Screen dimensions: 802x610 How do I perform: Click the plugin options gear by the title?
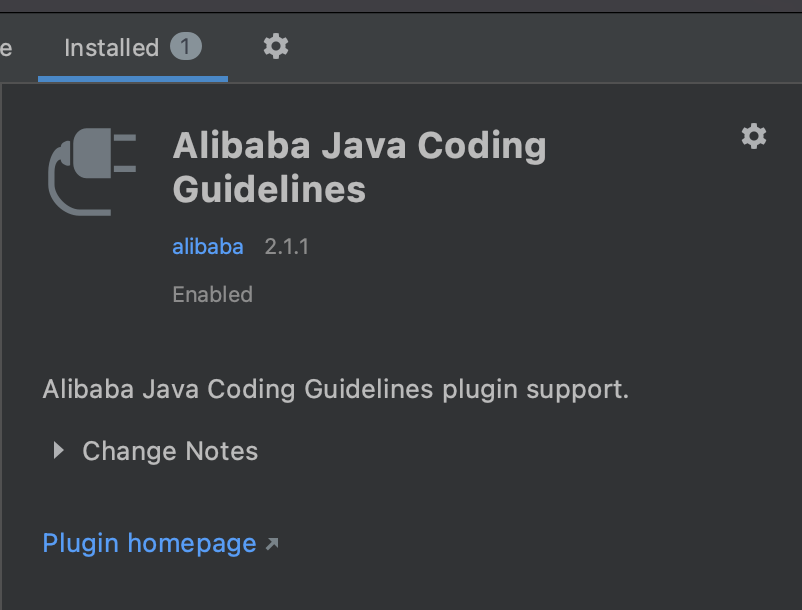click(x=753, y=136)
